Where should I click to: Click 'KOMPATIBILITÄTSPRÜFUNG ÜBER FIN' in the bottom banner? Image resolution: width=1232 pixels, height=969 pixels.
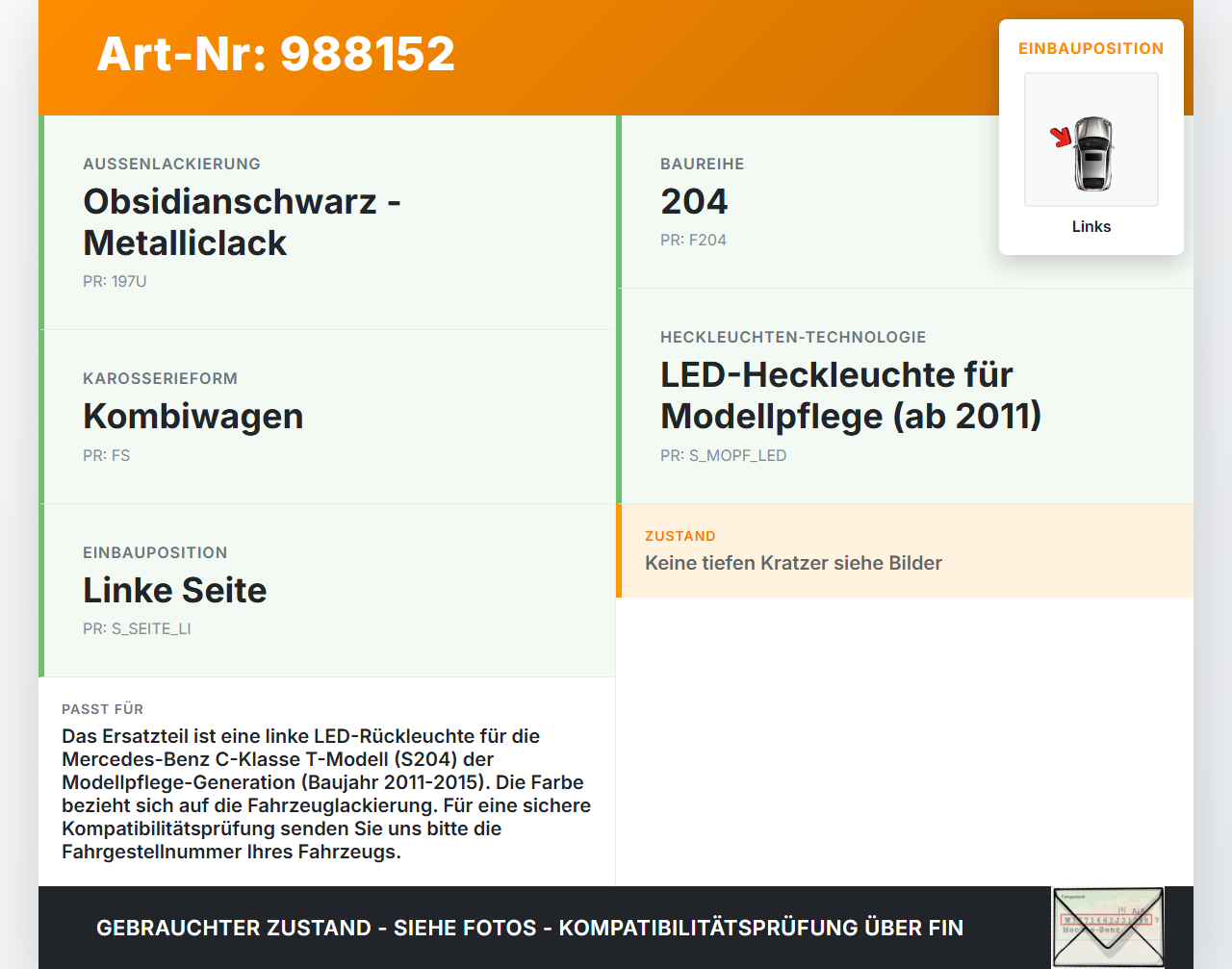tap(760, 928)
